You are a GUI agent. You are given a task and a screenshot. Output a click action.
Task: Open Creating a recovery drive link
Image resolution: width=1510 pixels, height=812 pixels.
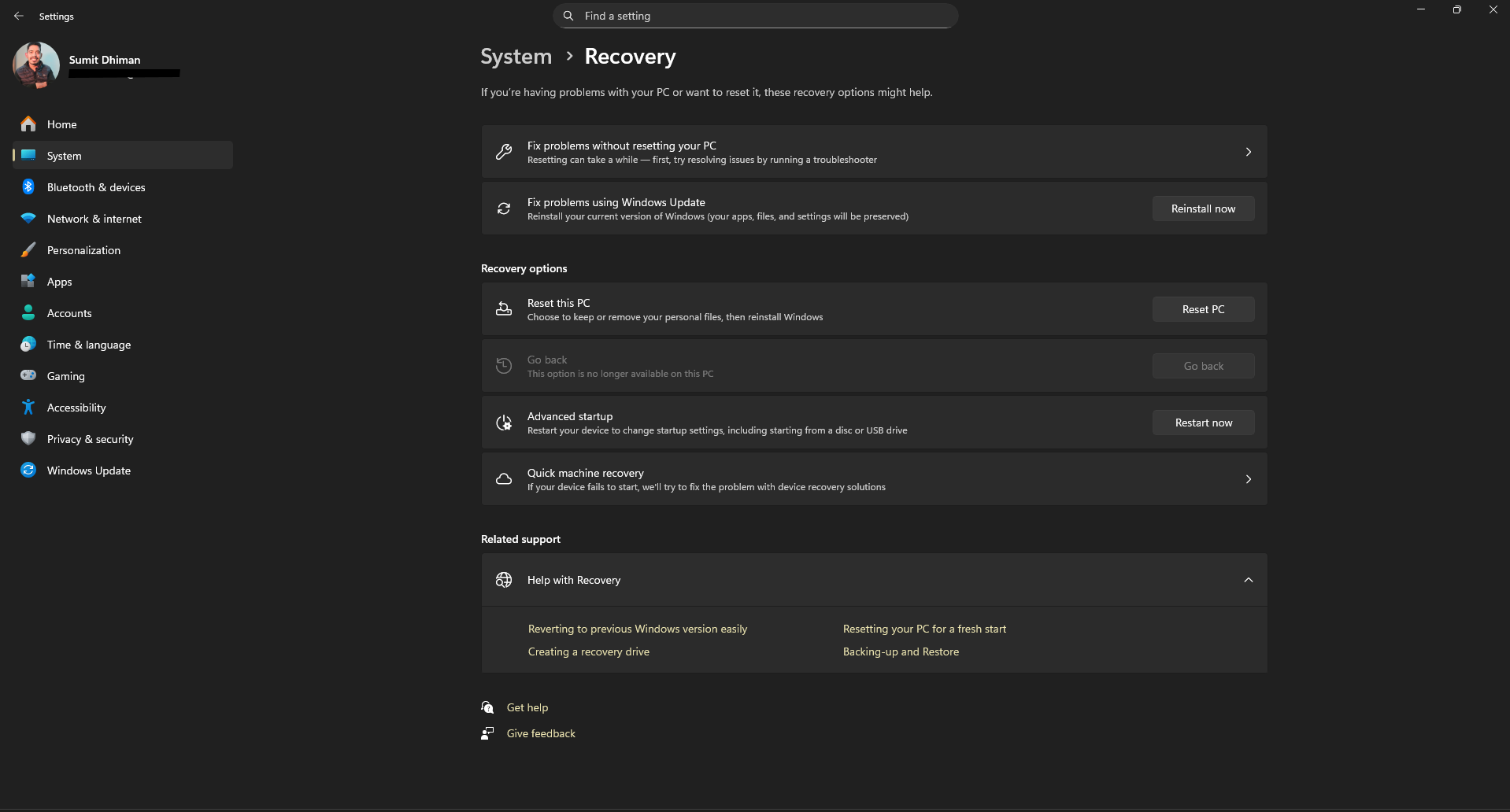point(589,651)
